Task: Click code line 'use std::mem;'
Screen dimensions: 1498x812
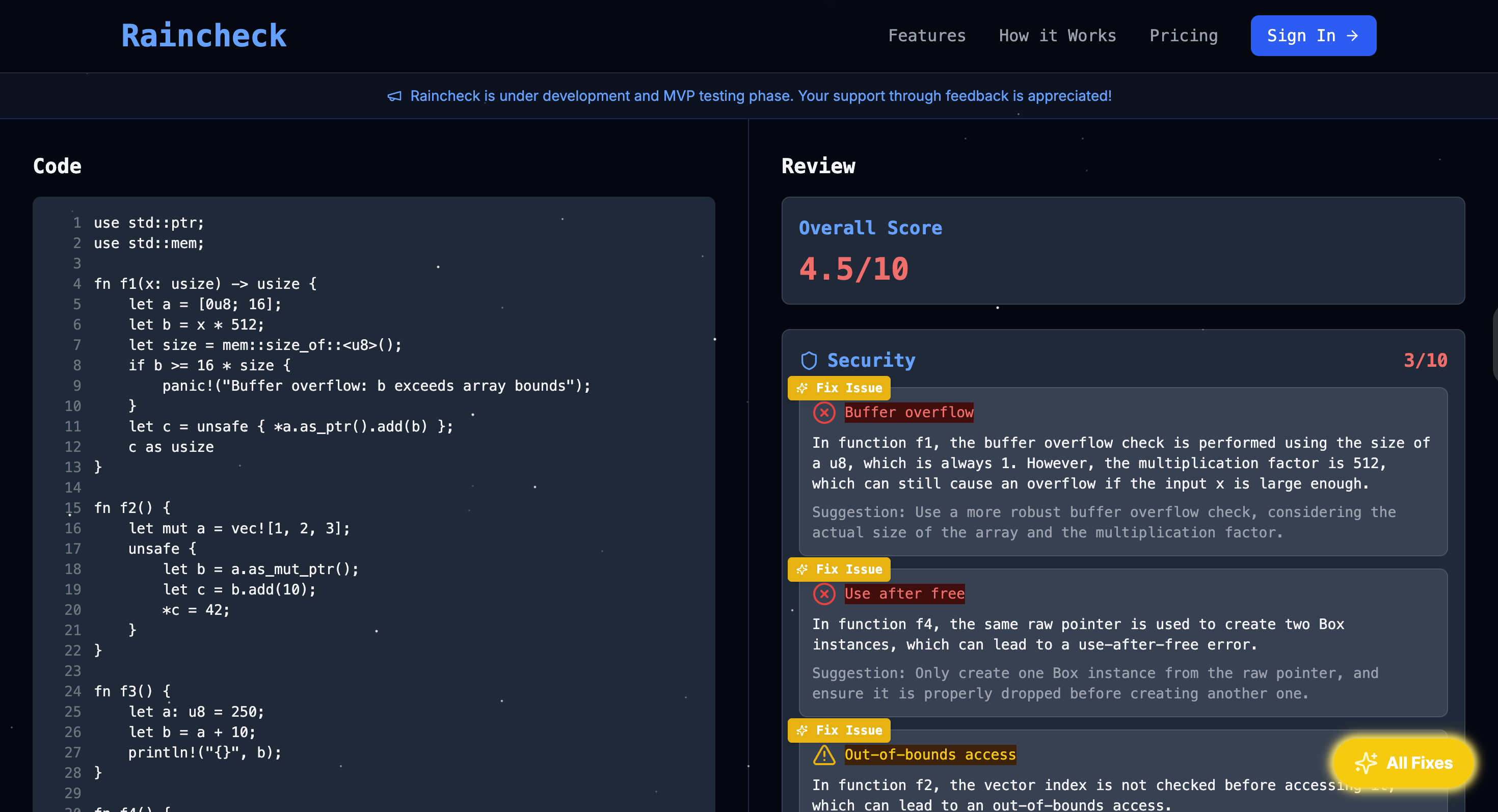Action: point(149,243)
